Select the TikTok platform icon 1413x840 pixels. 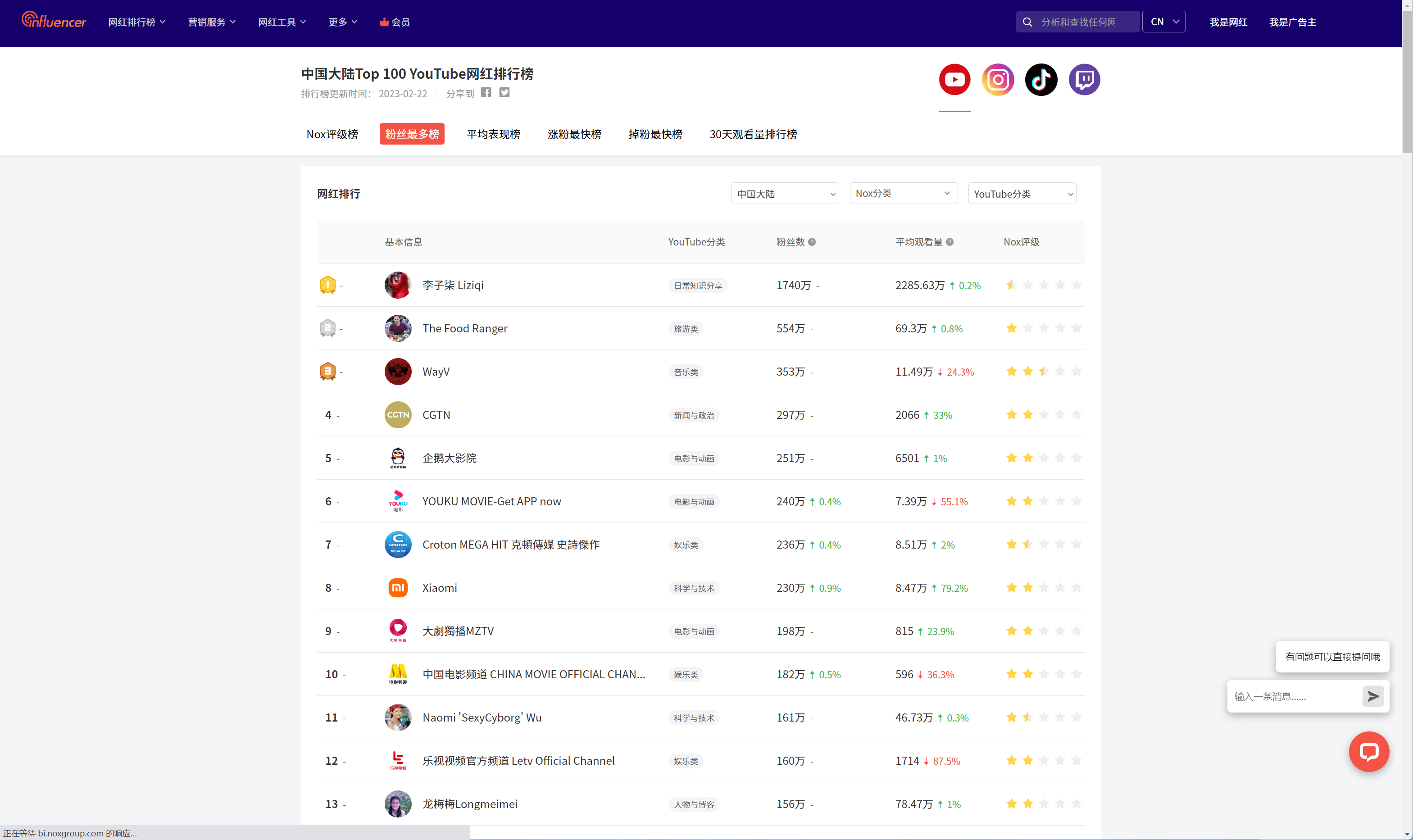coord(1041,79)
